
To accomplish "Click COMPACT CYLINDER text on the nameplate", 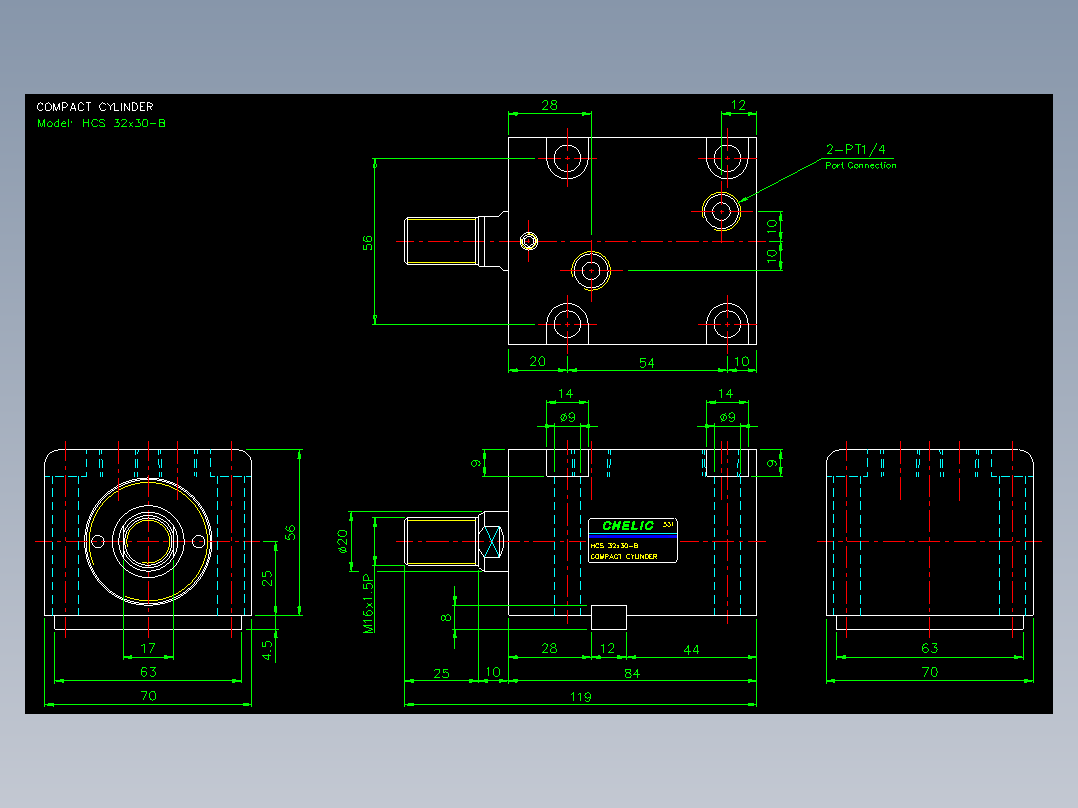I will pyautogui.click(x=624, y=556).
